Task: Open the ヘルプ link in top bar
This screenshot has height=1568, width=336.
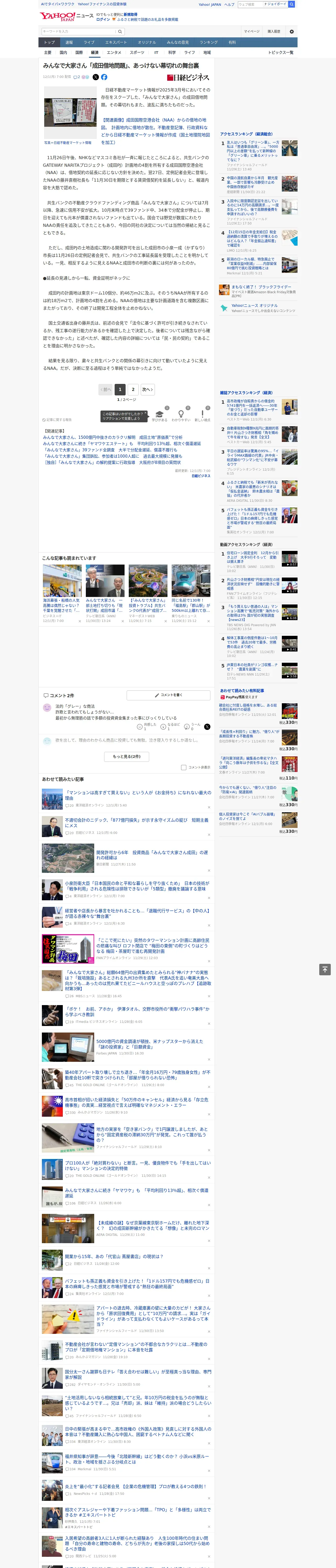Action: (229, 4)
